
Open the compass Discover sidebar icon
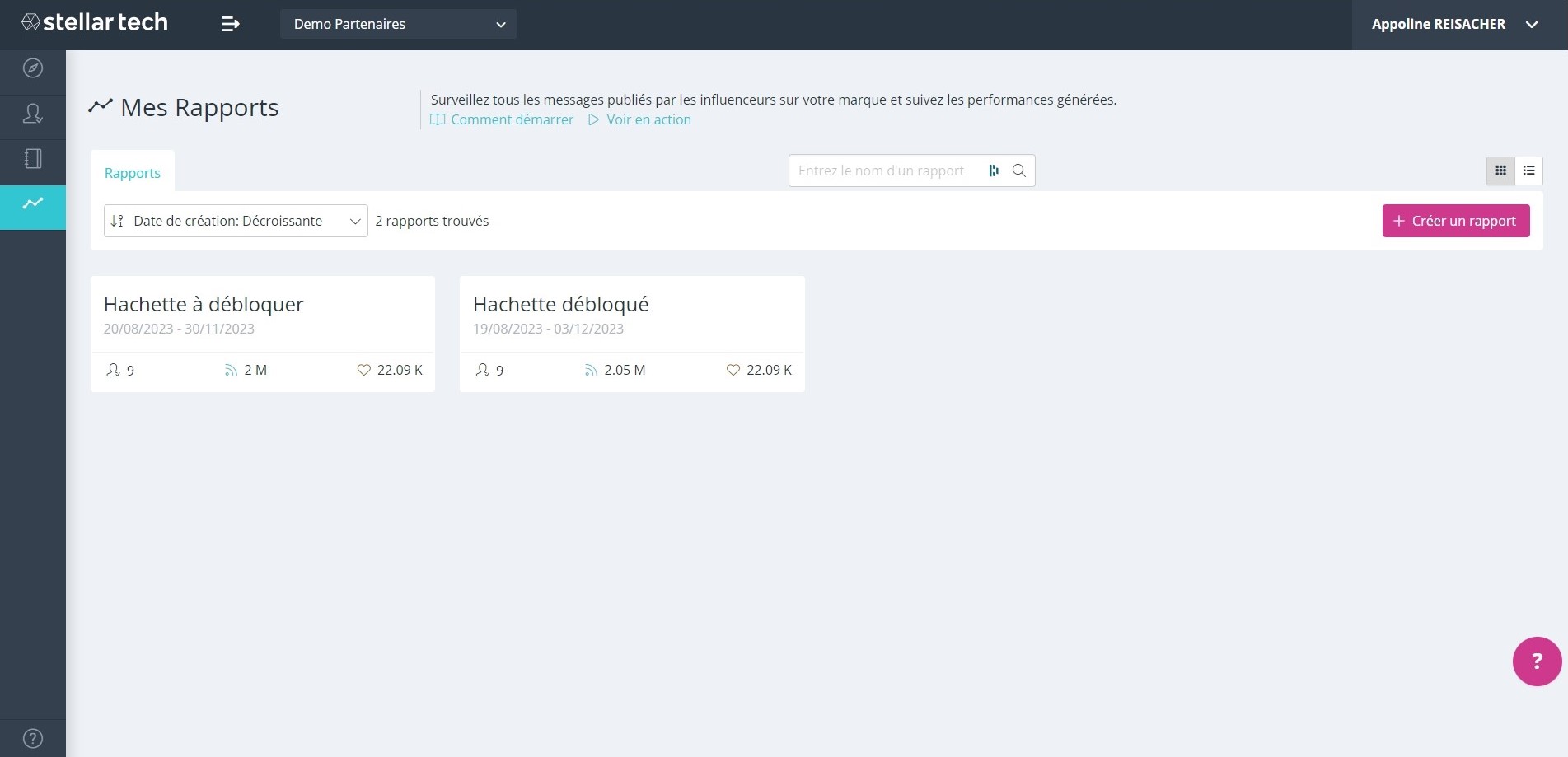pos(33,68)
